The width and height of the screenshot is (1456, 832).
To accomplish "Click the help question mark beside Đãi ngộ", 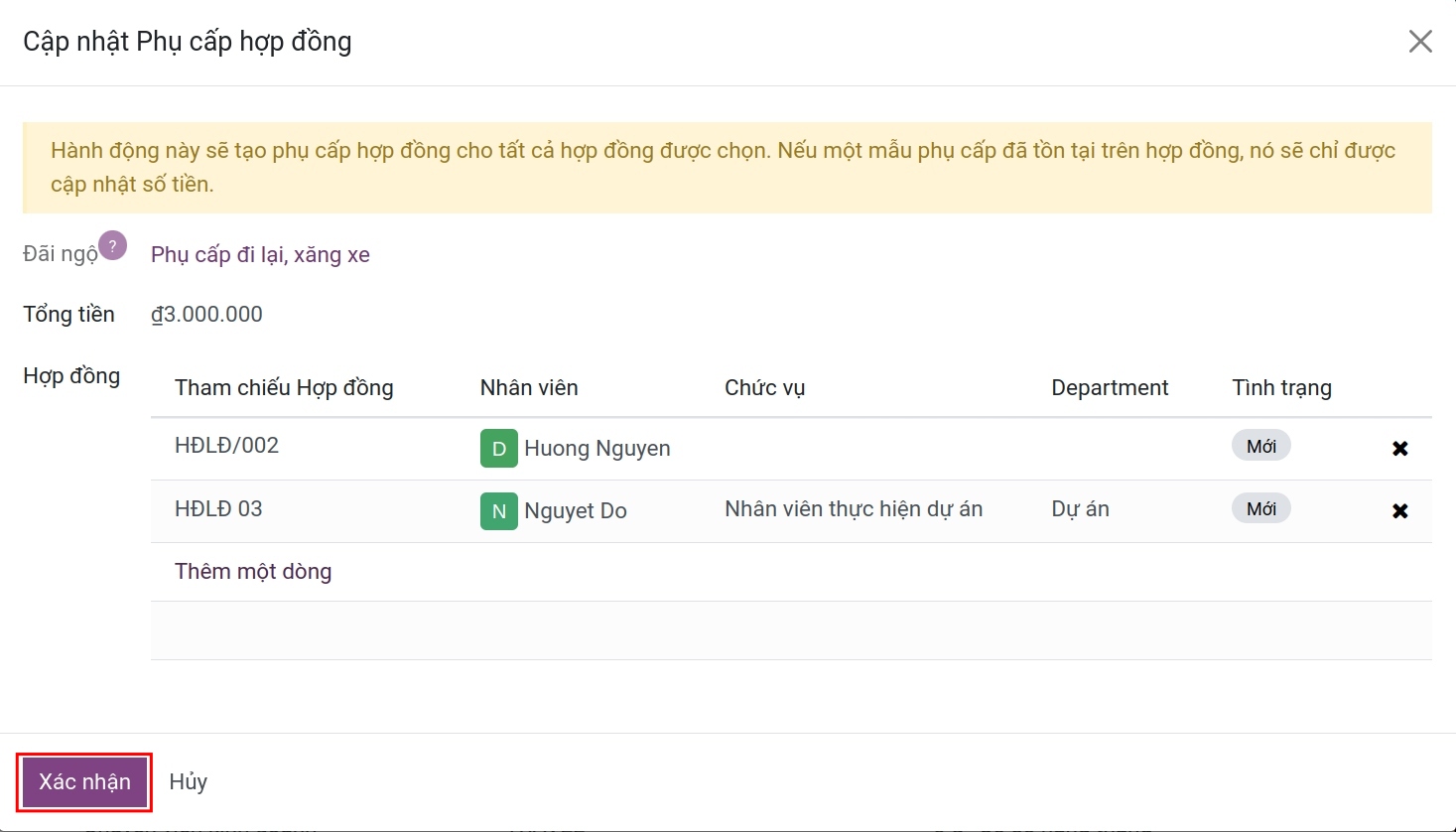I will pos(113,245).
